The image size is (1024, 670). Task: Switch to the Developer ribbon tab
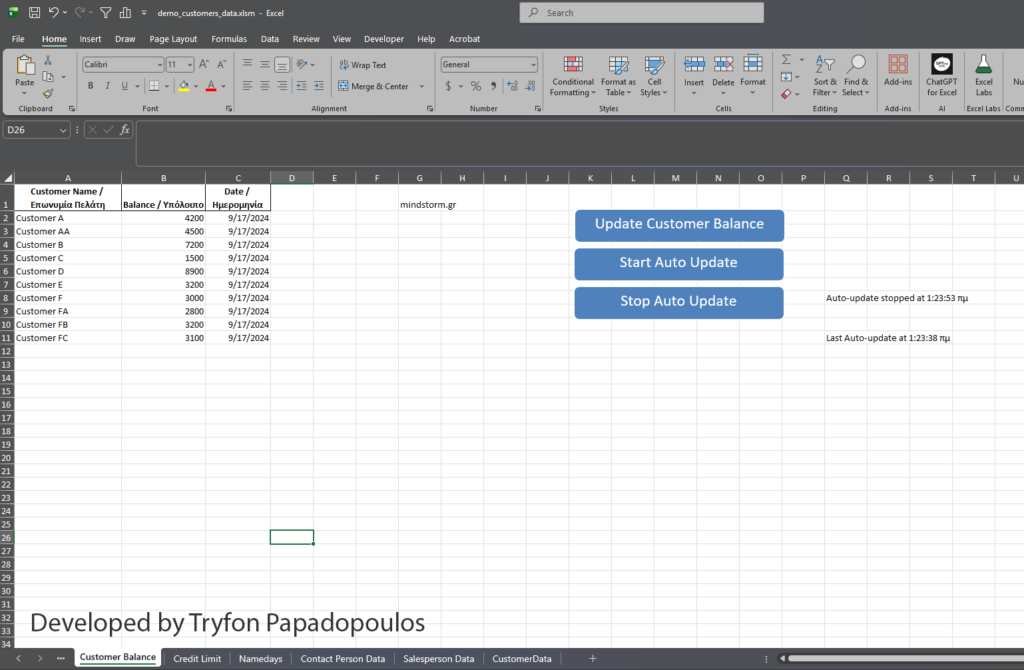[x=383, y=39]
